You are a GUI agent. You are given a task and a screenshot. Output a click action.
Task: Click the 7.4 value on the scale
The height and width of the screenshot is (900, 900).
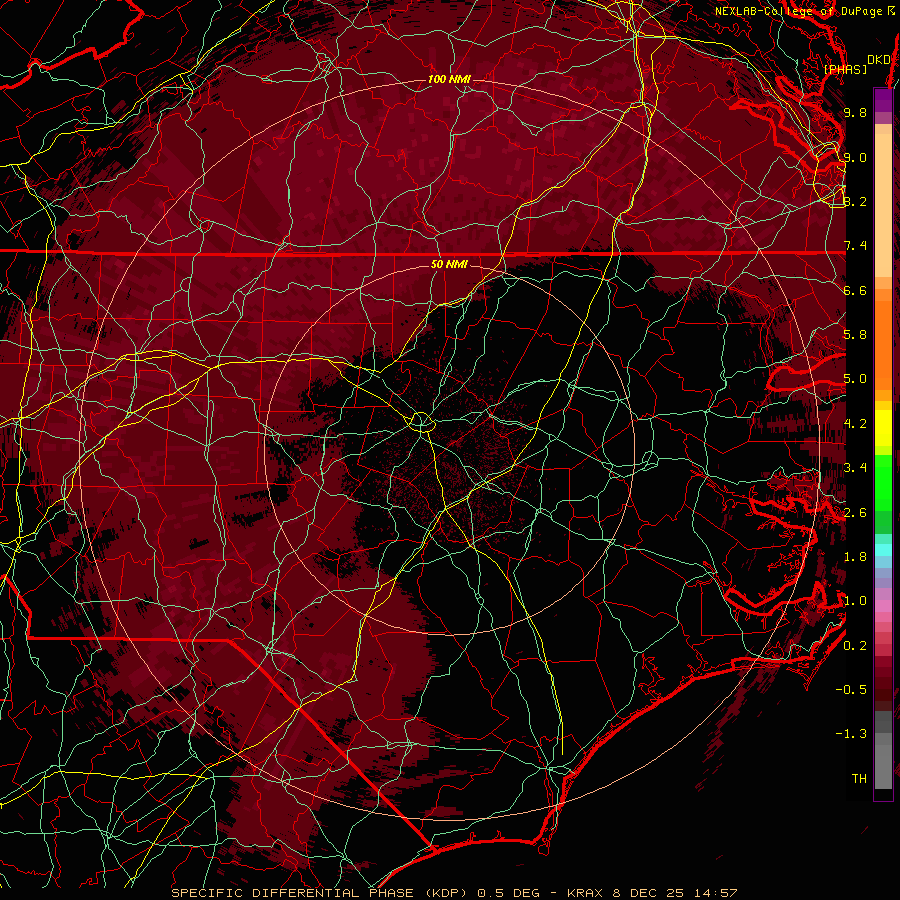pyautogui.click(x=855, y=246)
